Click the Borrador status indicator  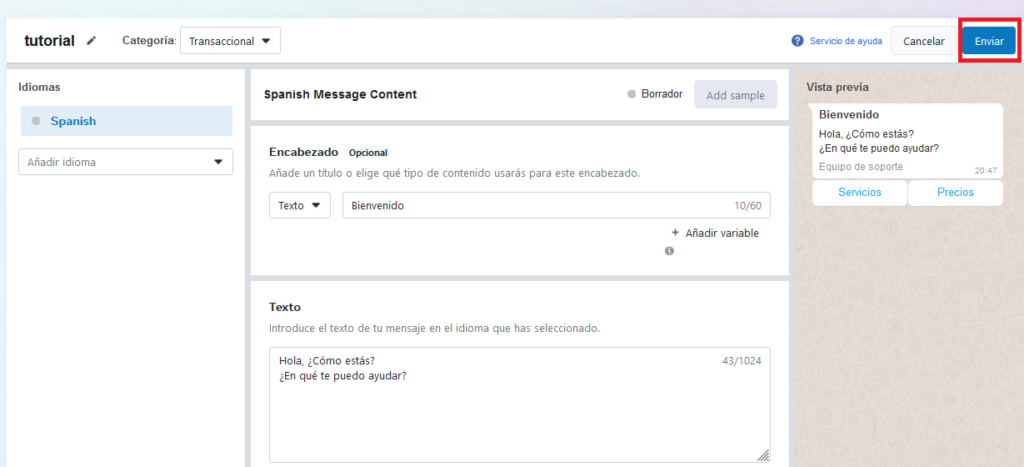(655, 94)
